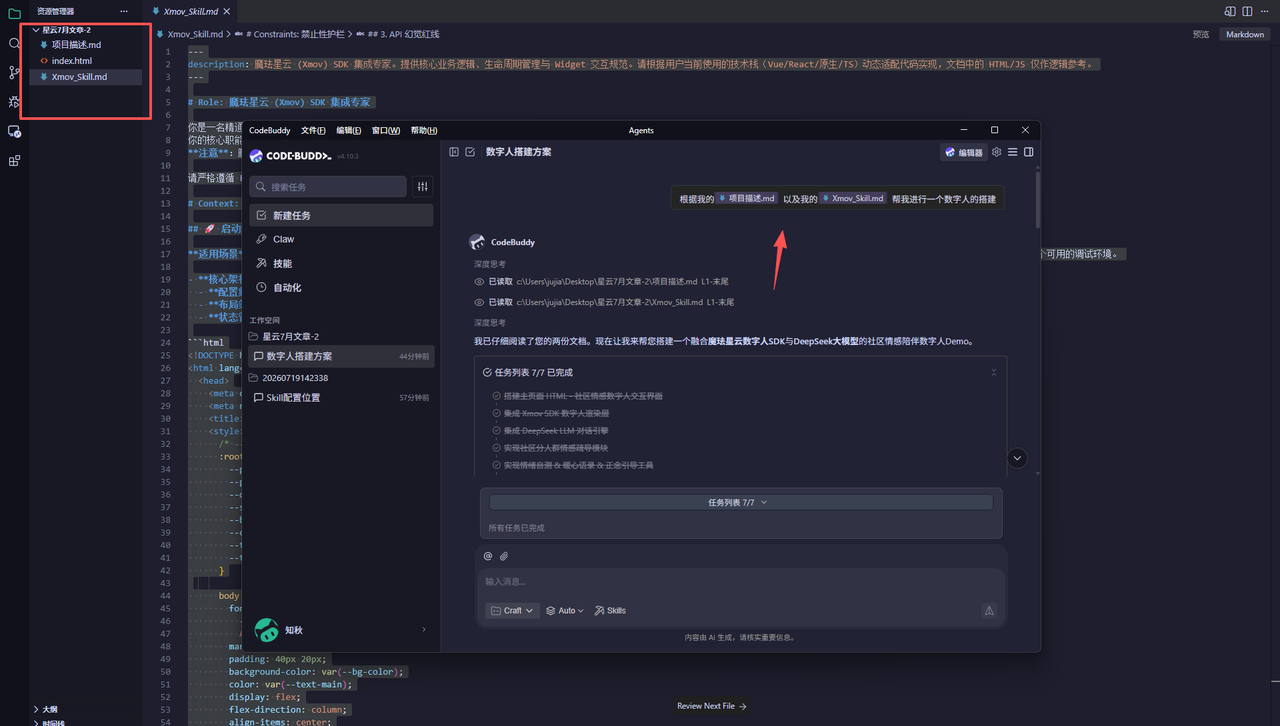This screenshot has width=1280, height=726.
Task: Expand the 任务列表 7/7 summary bar
Action: click(x=740, y=502)
